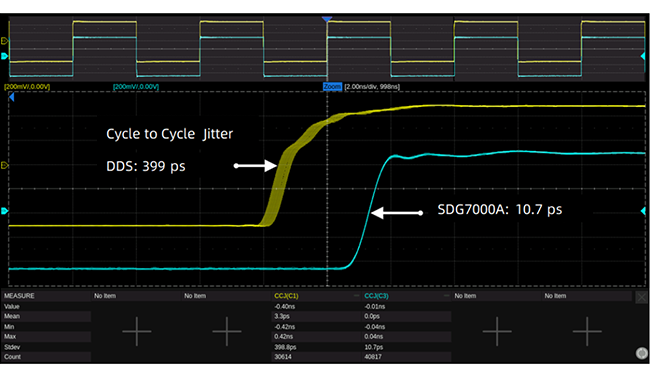The height and width of the screenshot is (380, 650).
Task: Click the Mean row label
Action: tap(12, 316)
